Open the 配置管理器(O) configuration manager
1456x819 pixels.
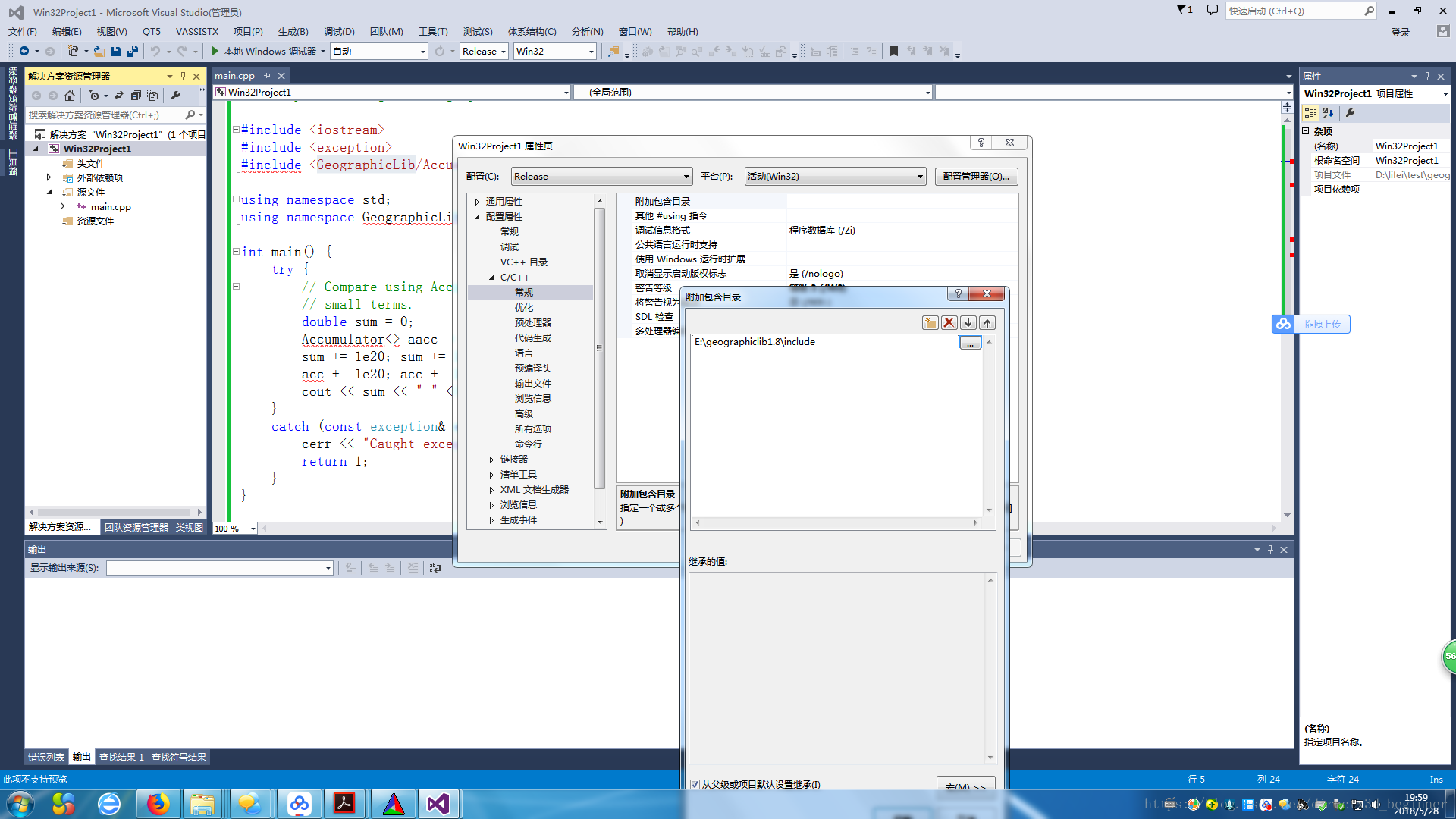click(976, 177)
